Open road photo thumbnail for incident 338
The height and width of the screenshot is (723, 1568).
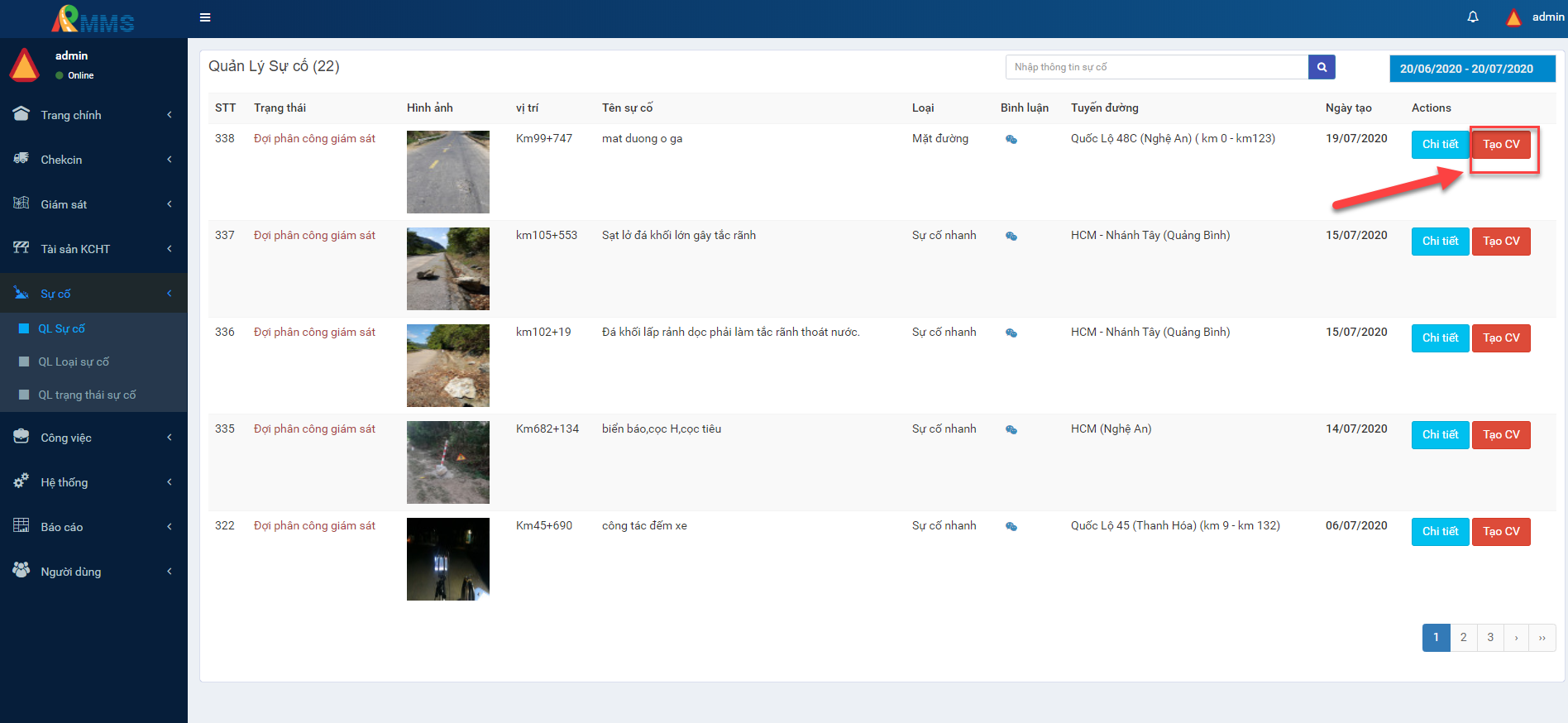[x=448, y=172]
